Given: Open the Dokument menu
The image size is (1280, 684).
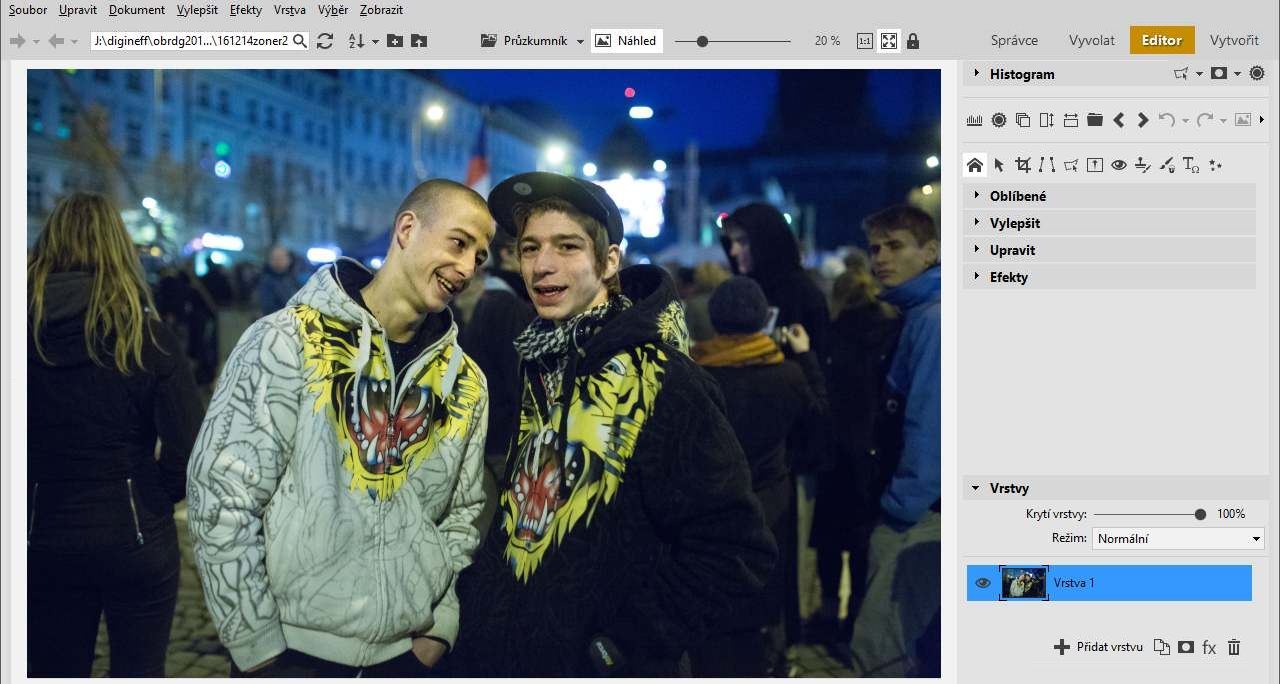Looking at the screenshot, I should click(x=137, y=10).
